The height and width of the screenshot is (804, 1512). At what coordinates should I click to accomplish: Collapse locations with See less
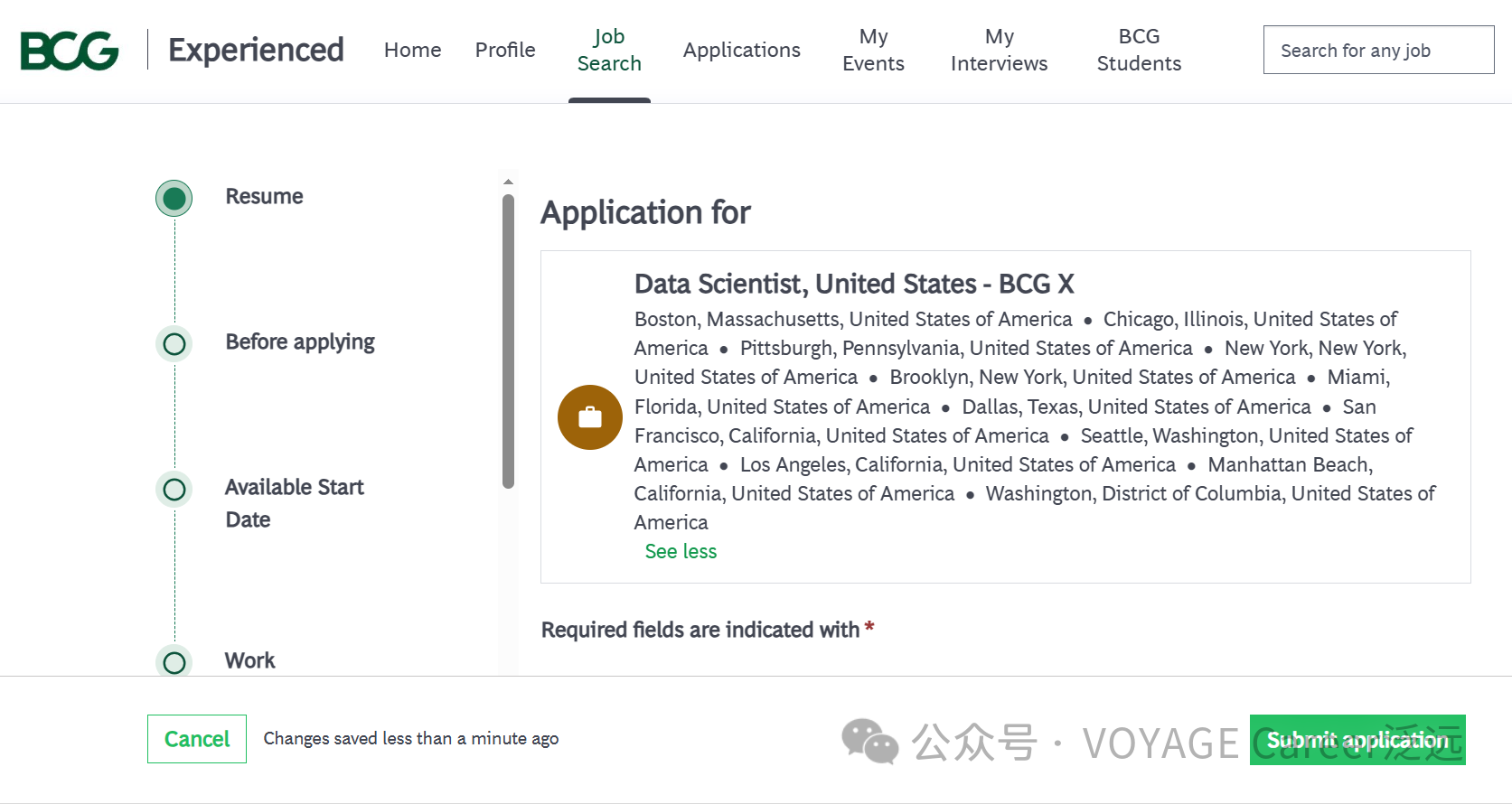pos(681,552)
